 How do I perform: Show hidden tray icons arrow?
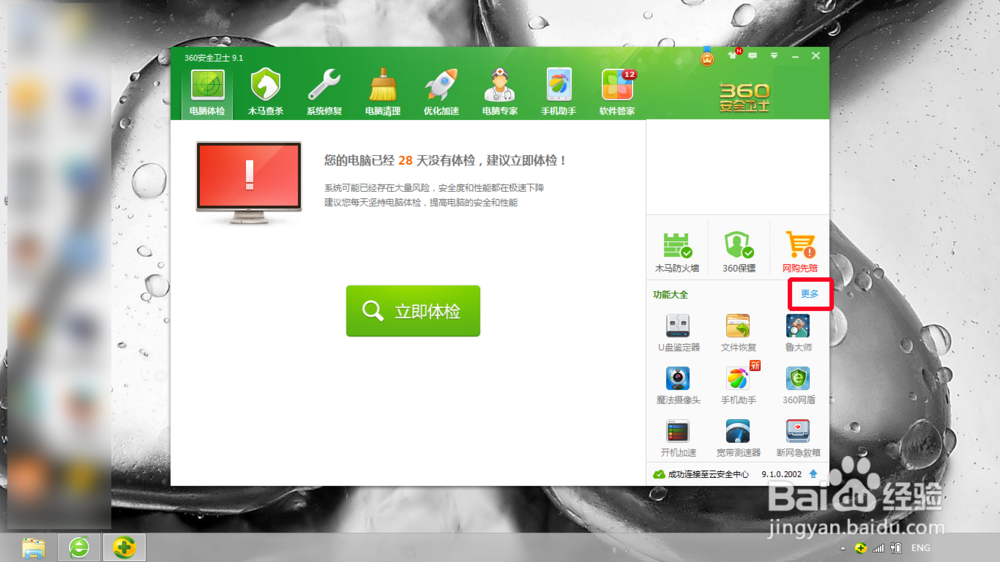(x=842, y=548)
